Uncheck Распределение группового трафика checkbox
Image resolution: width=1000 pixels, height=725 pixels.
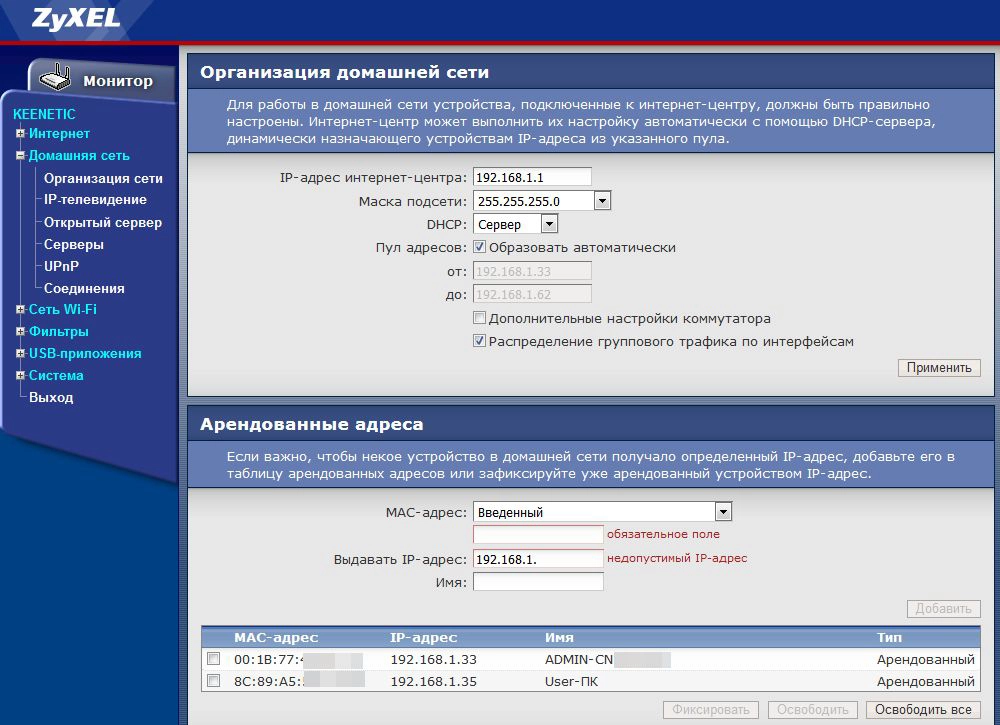point(480,341)
